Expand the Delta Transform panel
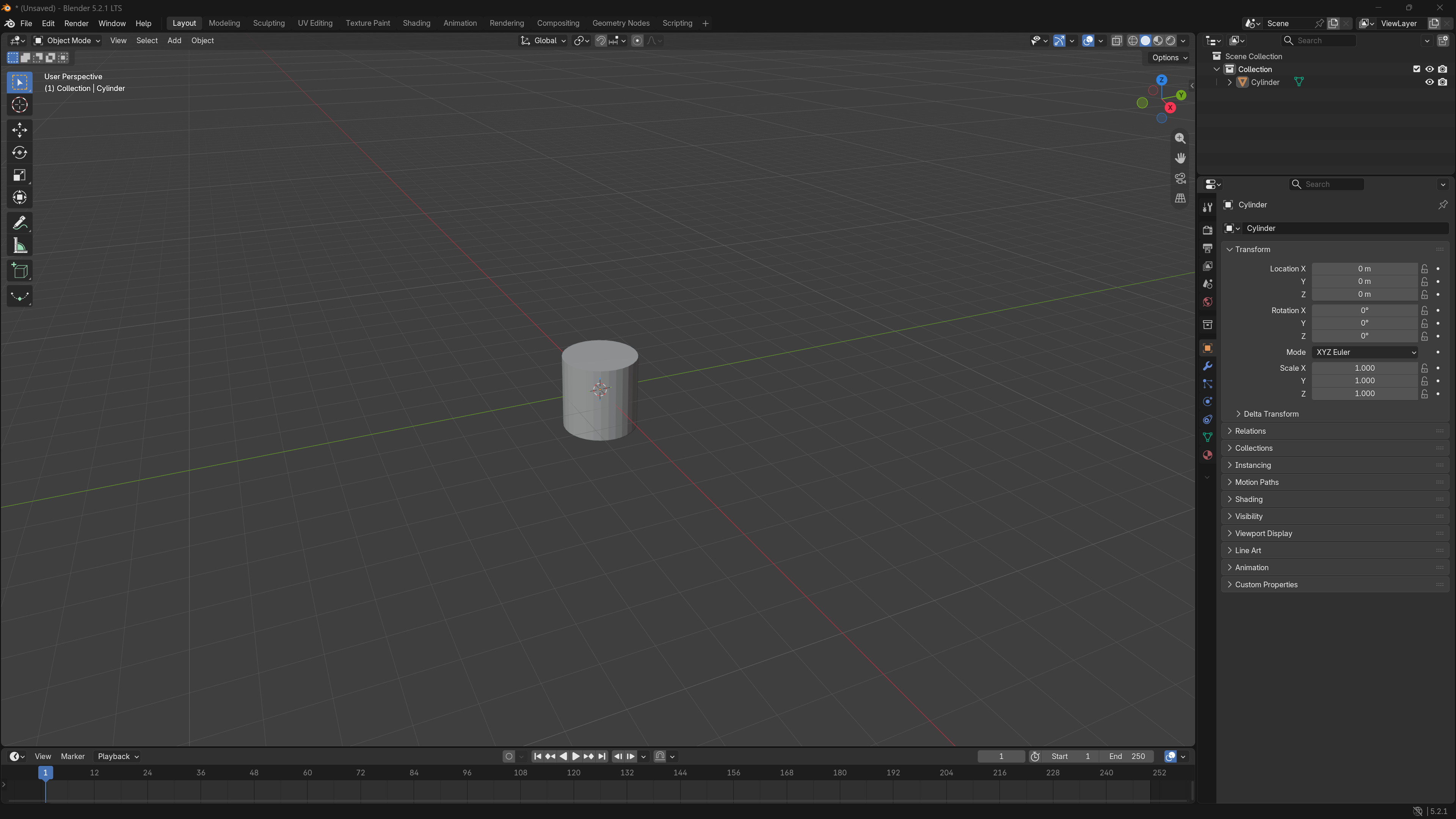 [x=1270, y=414]
